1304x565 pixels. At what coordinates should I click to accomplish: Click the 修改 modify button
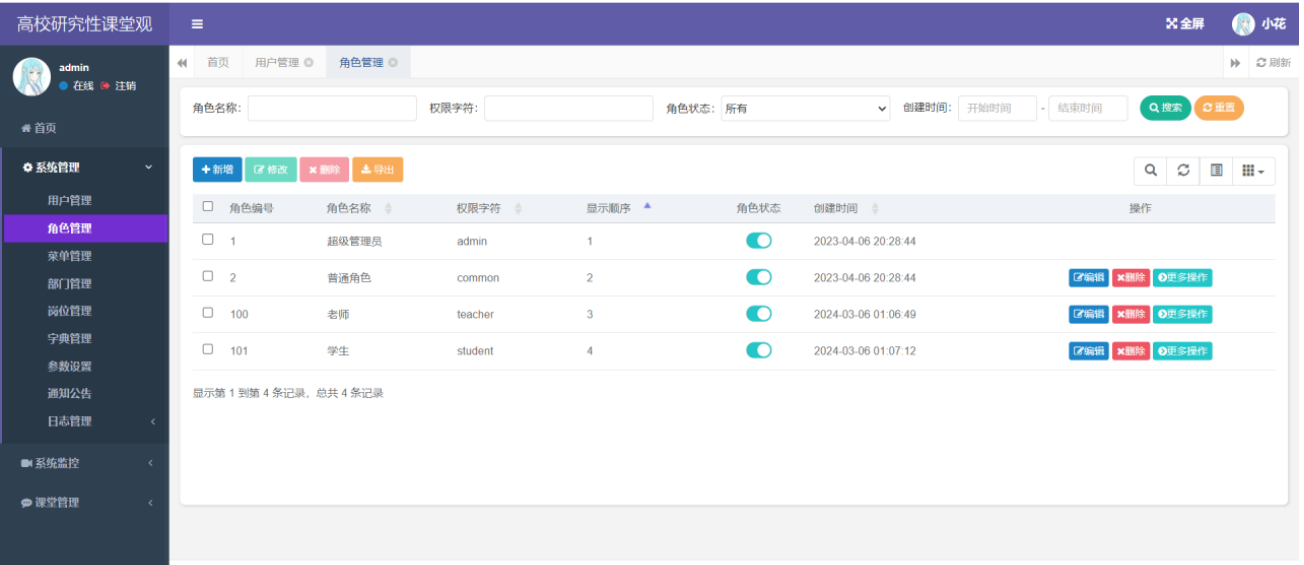coord(271,170)
